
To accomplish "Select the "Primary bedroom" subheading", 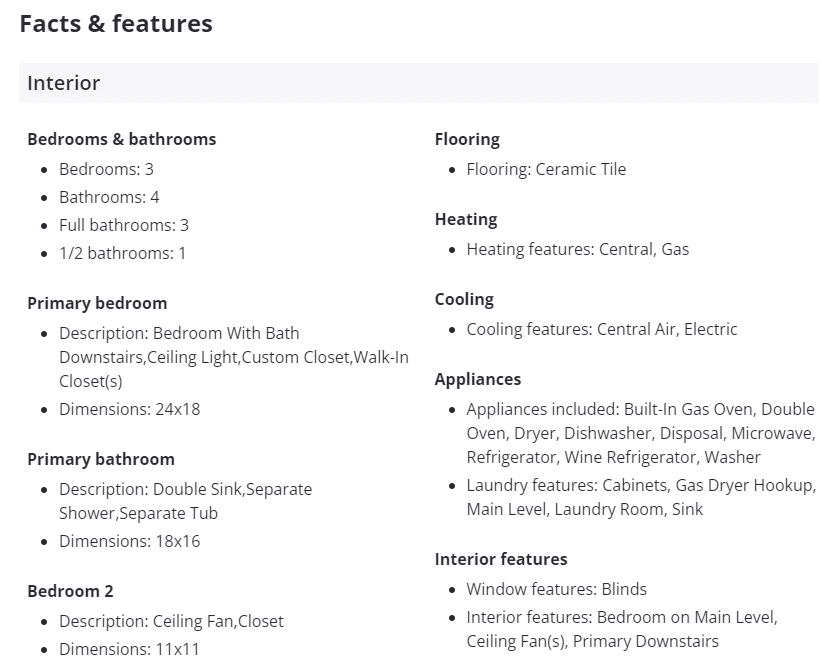I will coord(97,303).
